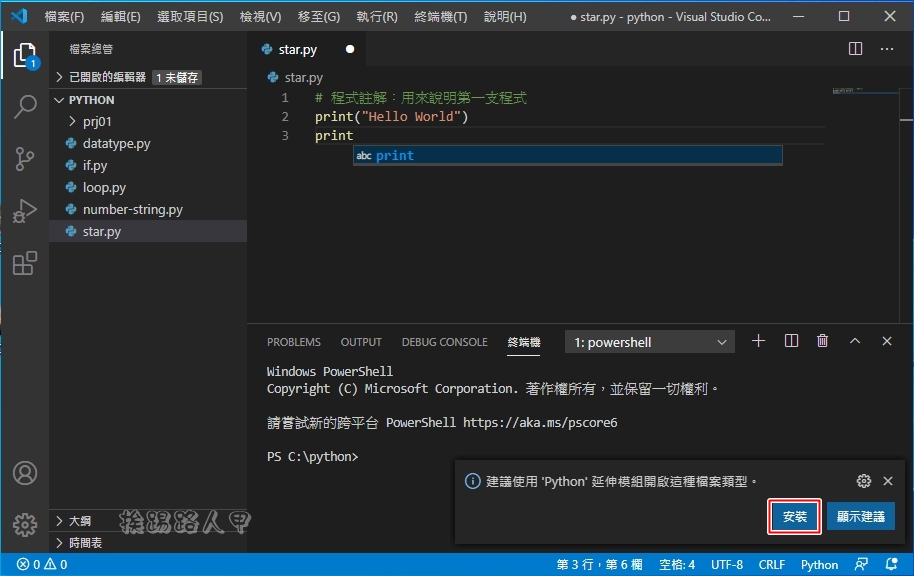Open the Source Control view
Image resolution: width=914 pixels, height=576 pixels.
point(25,159)
